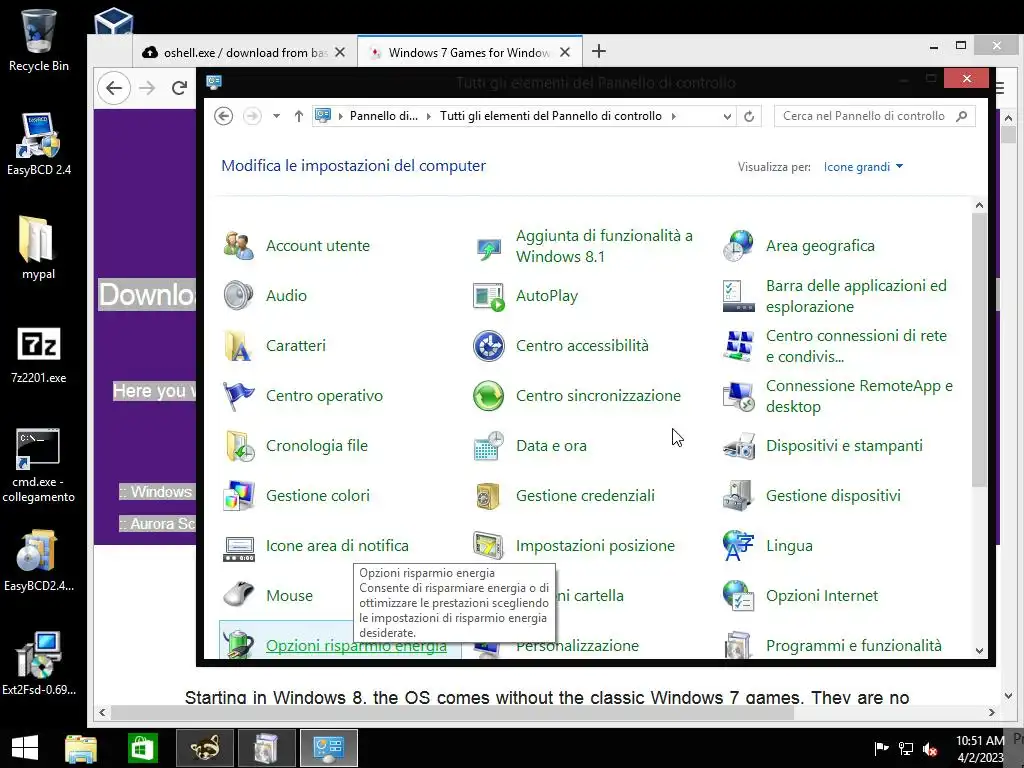Click scroll-down arrow in Control Panel list

coord(979,650)
